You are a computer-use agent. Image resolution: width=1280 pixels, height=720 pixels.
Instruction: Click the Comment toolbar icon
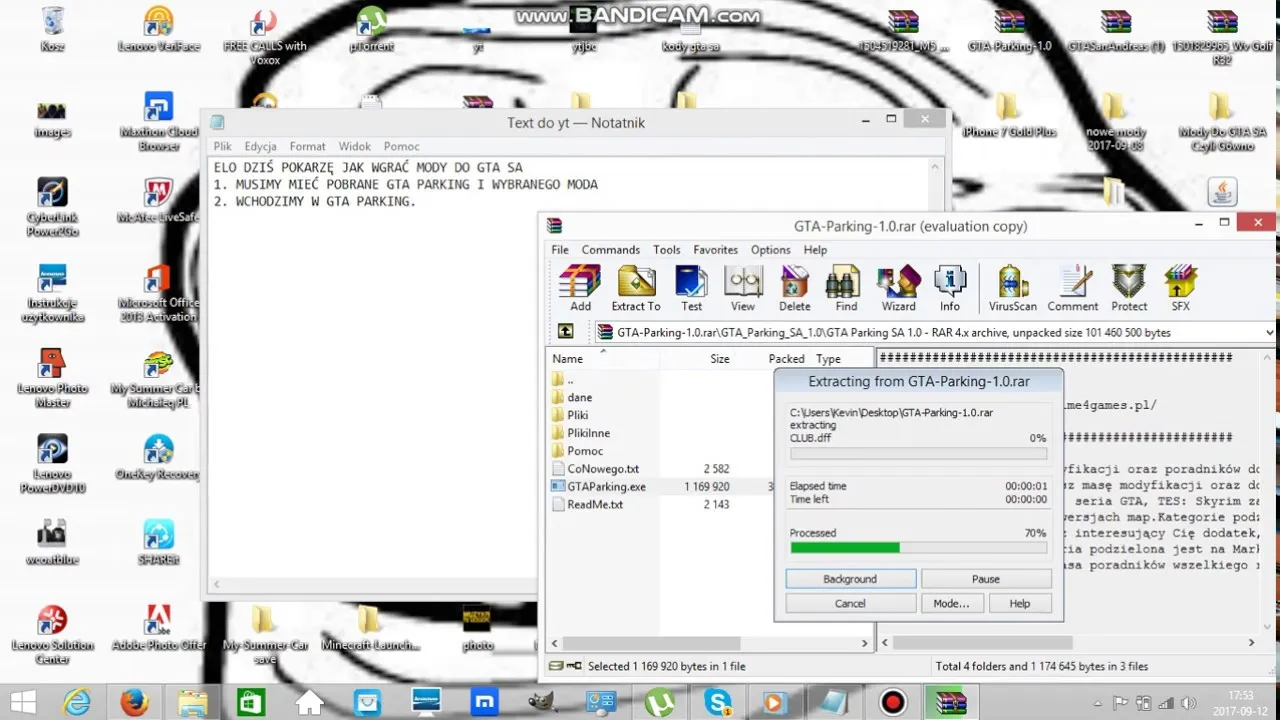point(1073,289)
